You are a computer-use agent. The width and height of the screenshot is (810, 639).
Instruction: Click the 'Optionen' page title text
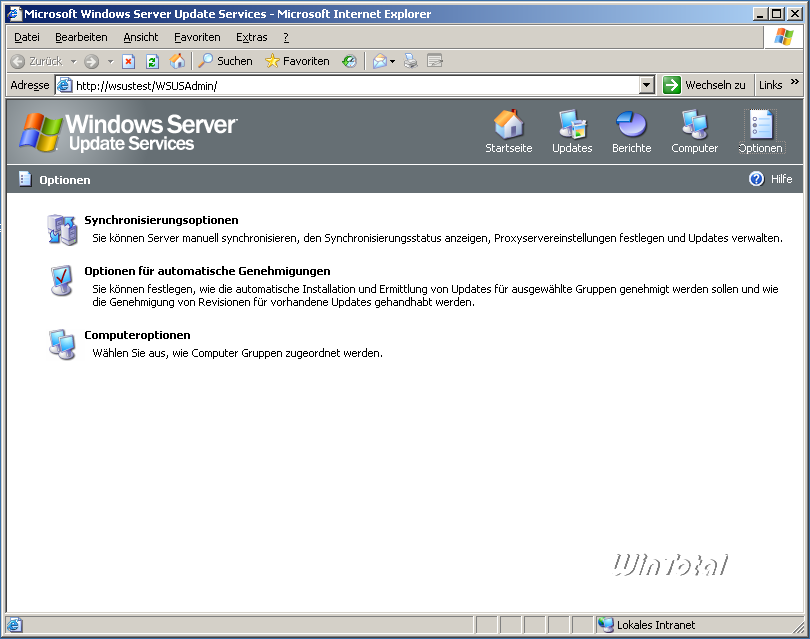pos(65,180)
